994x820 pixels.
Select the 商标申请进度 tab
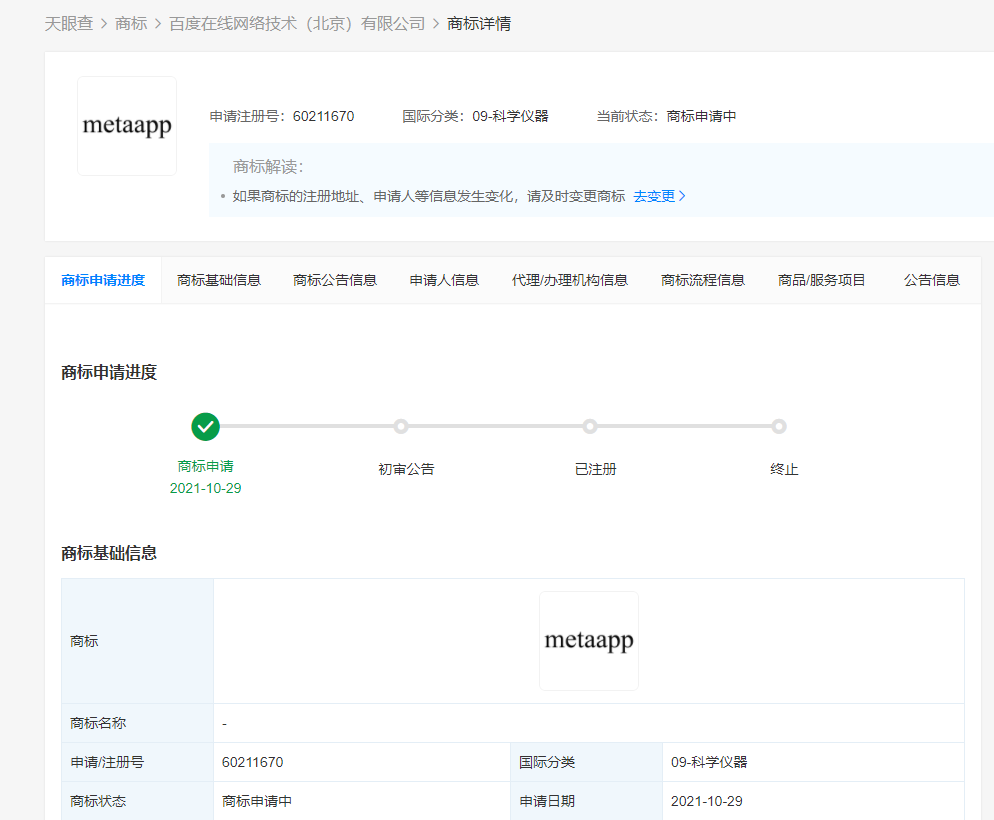(103, 280)
